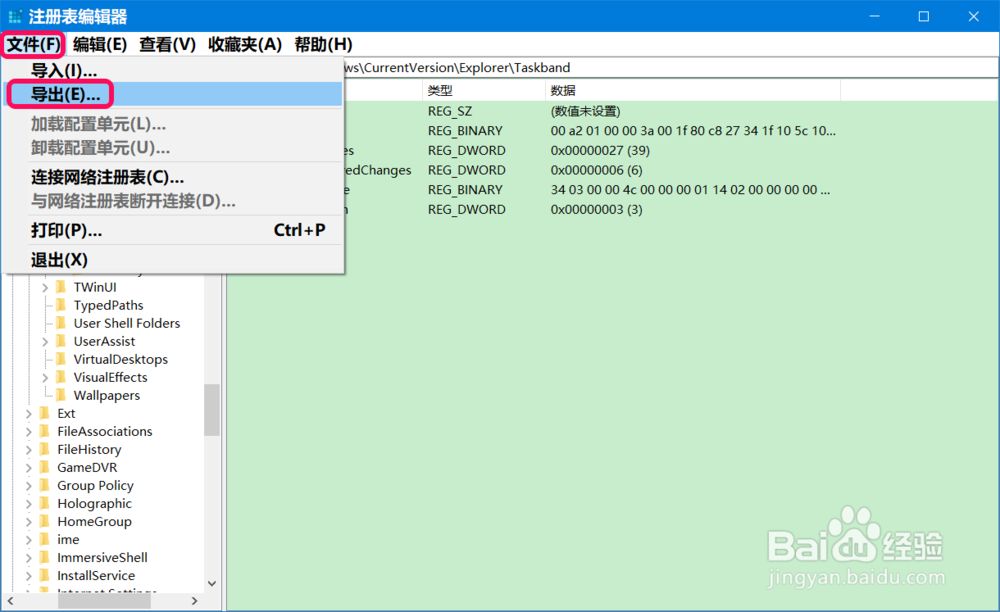Click the GameDVR folder icon
This screenshot has width=1000, height=612.
tap(43, 467)
